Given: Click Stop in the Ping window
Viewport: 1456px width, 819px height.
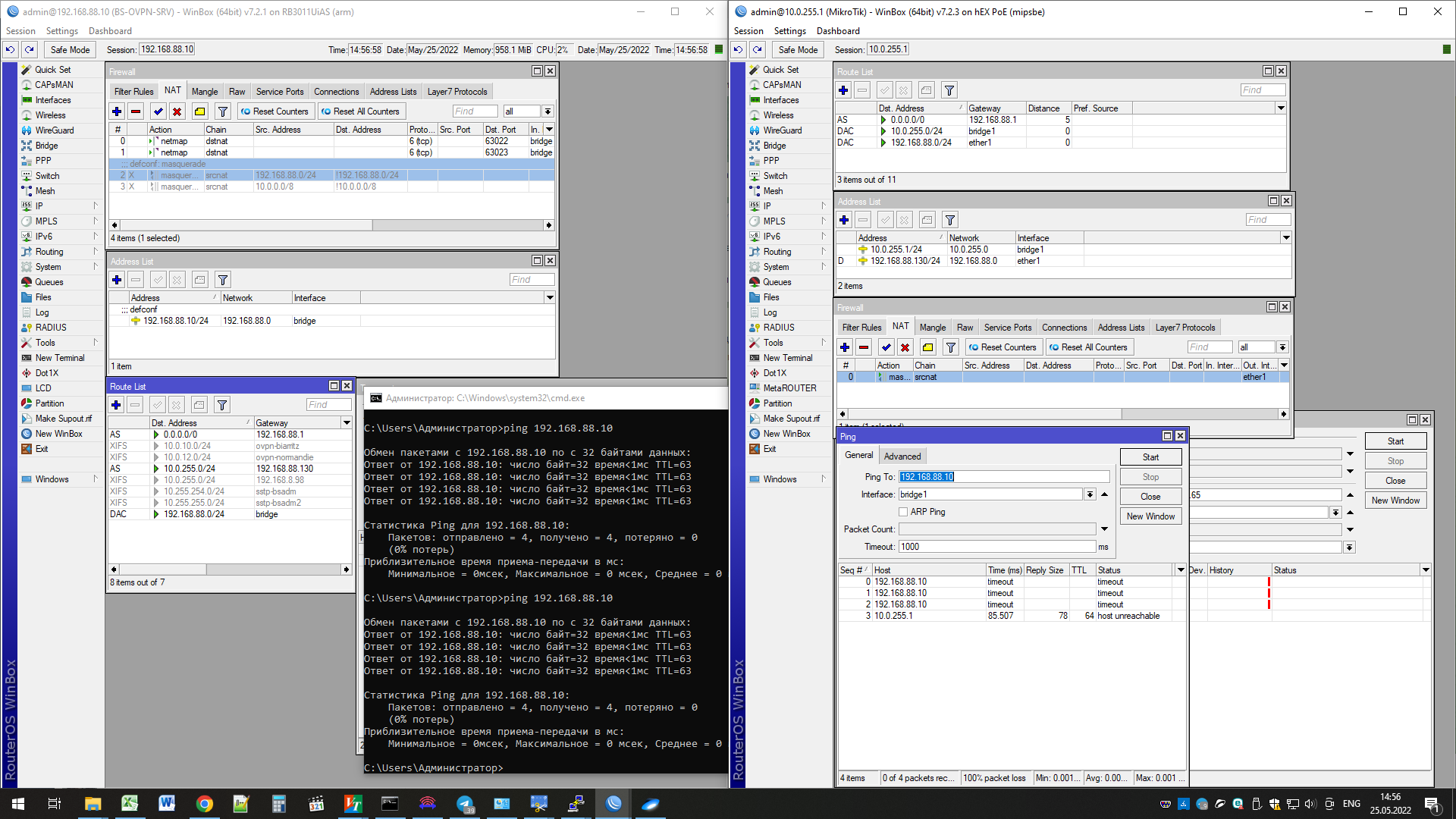Looking at the screenshot, I should 1150,477.
